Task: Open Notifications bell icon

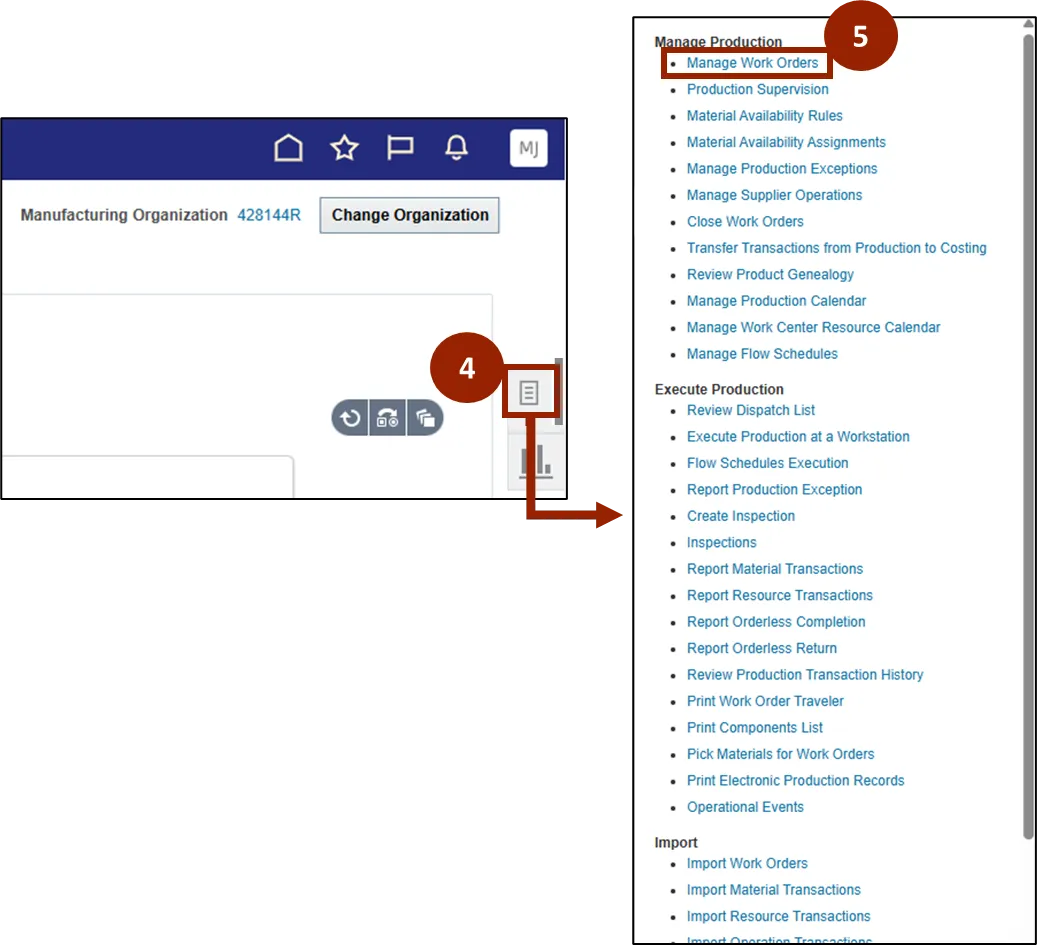Action: click(456, 147)
